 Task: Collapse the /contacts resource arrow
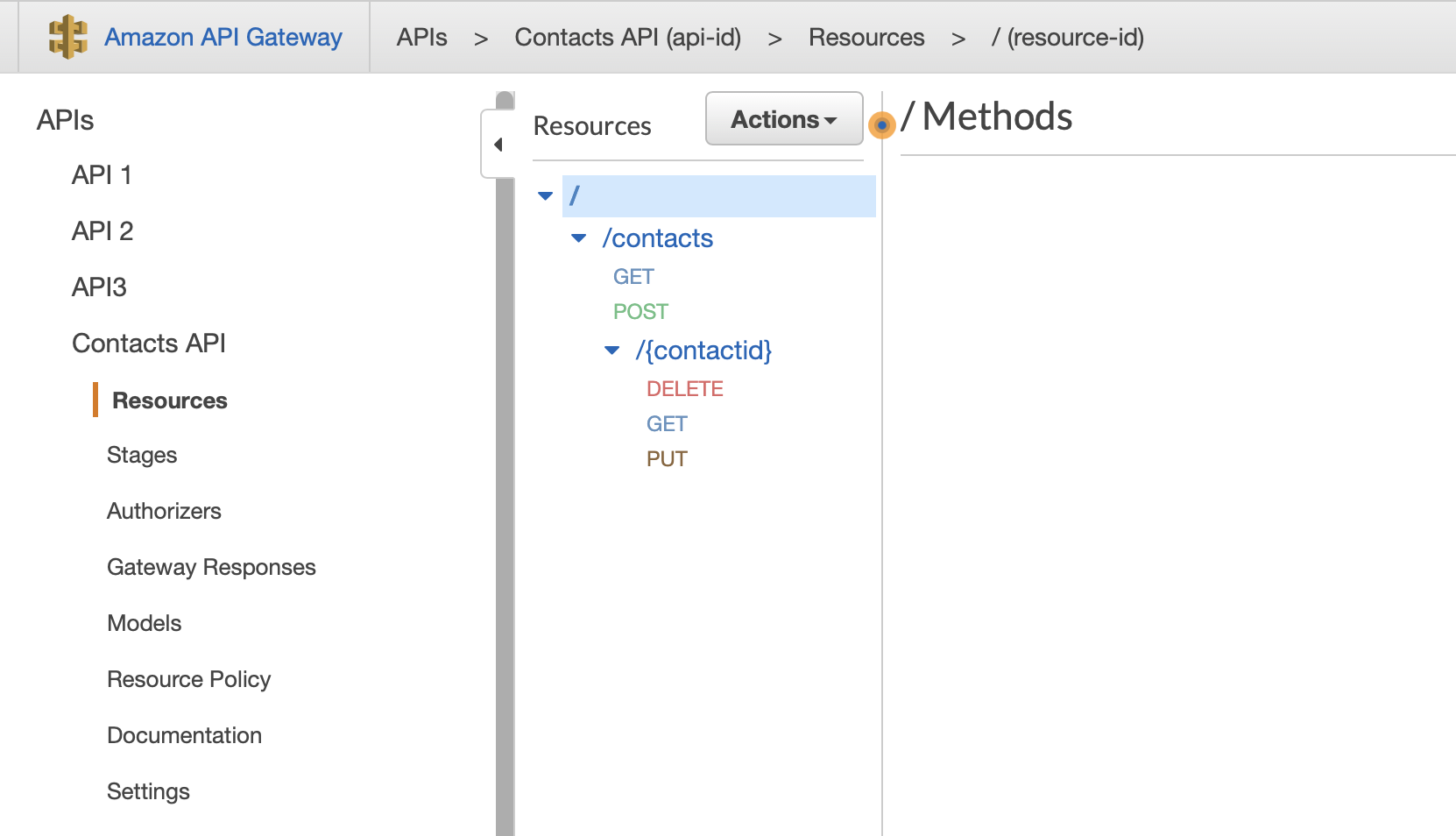578,238
